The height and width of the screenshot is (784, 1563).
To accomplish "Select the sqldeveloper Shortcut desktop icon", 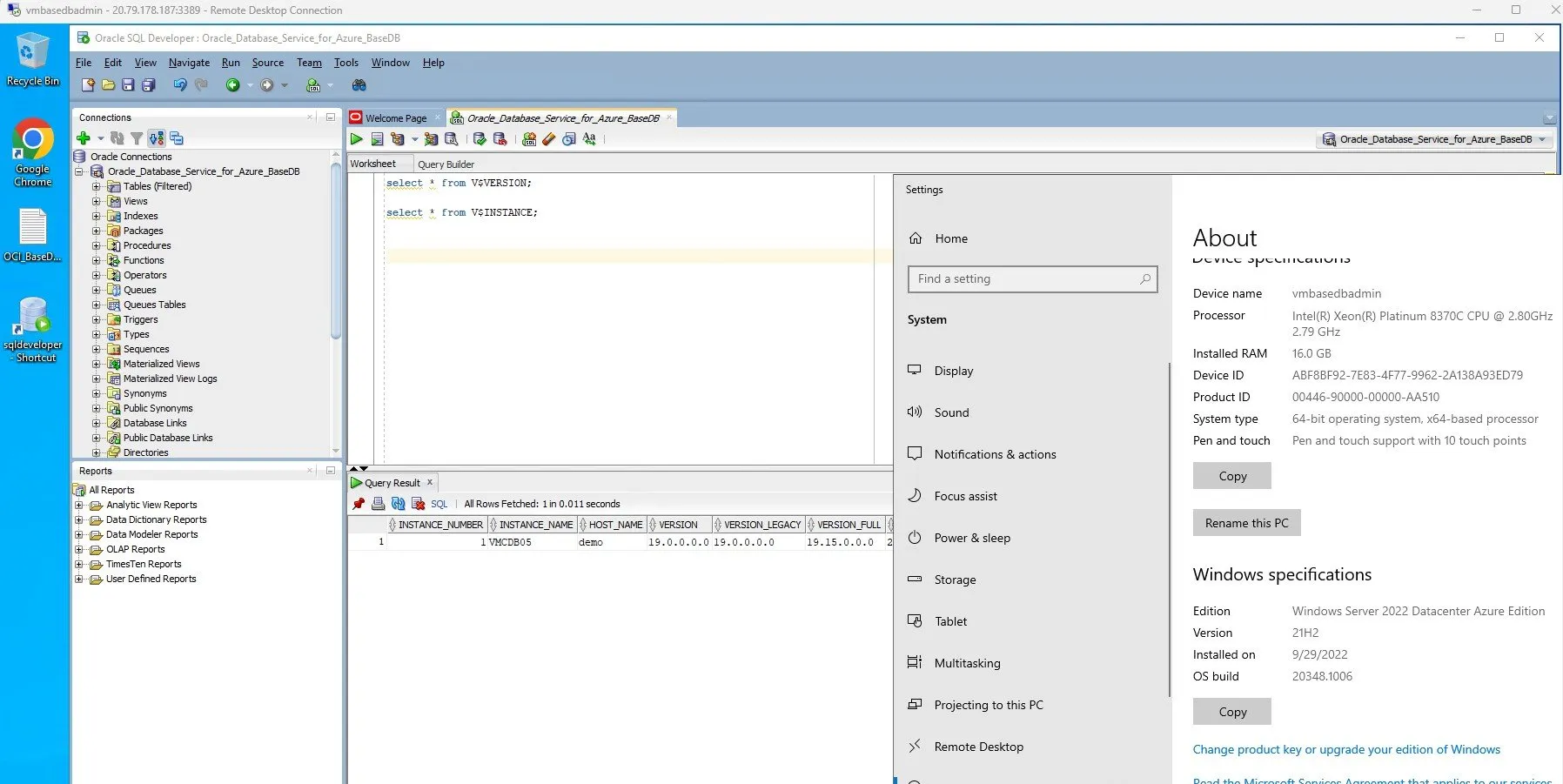I will click(32, 330).
